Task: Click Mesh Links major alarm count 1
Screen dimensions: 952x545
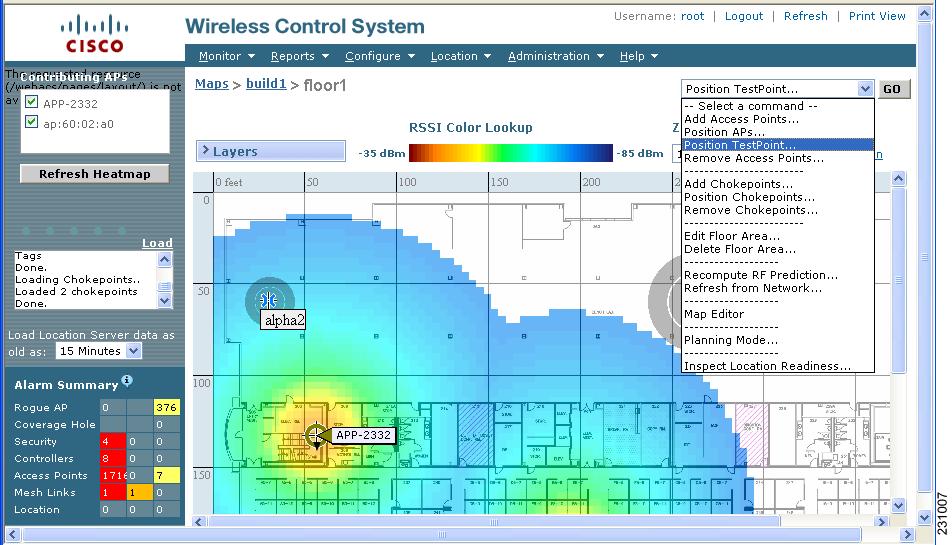Action: point(140,492)
